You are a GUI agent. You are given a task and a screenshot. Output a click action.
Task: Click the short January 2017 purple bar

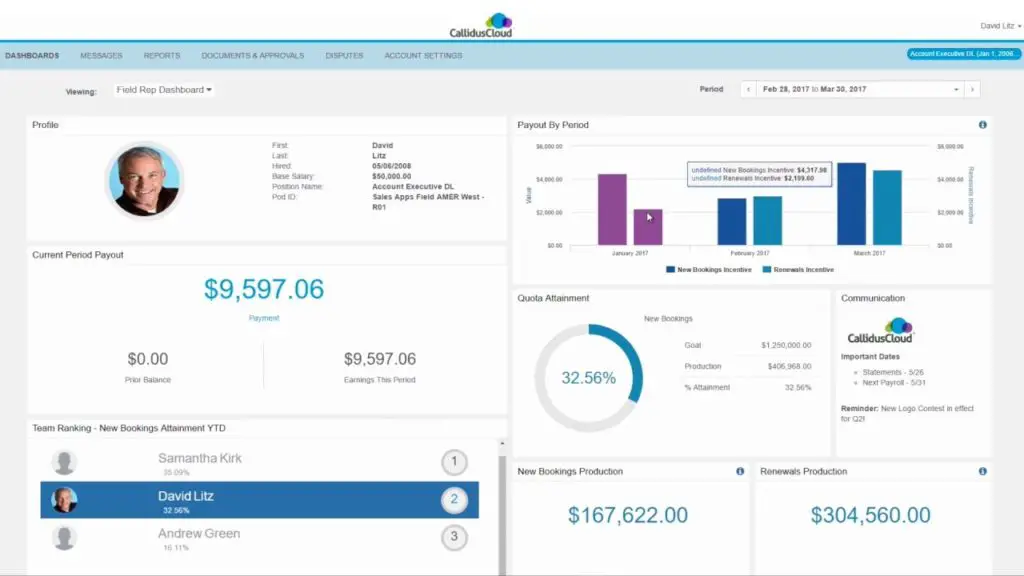point(648,227)
